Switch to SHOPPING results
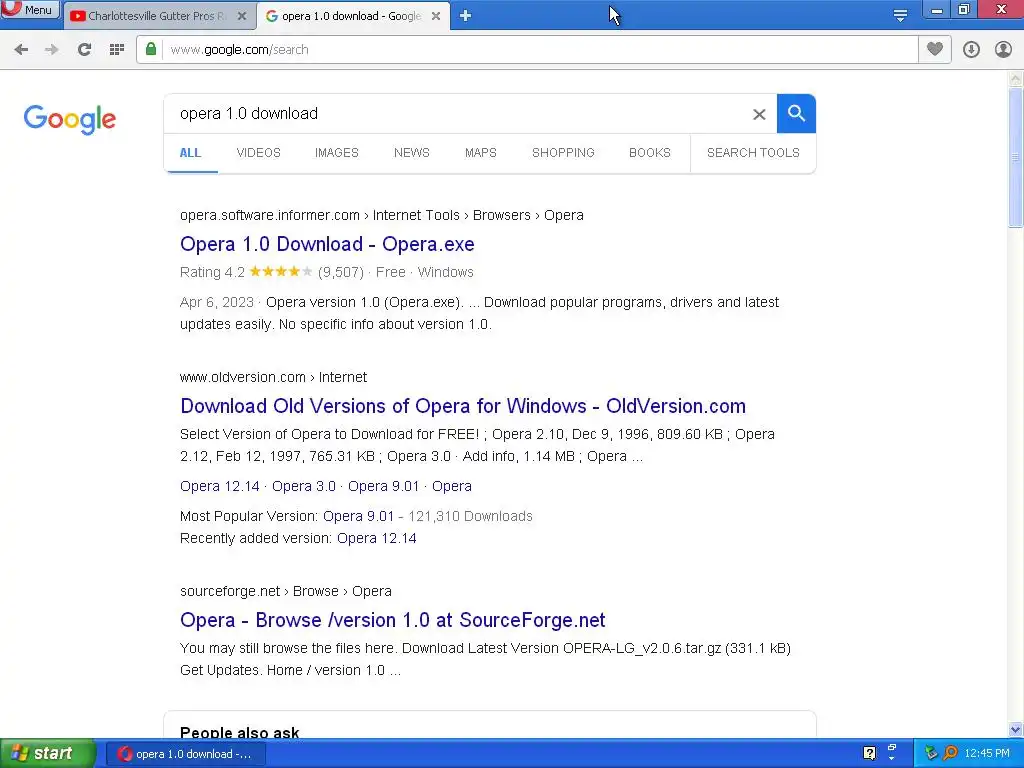1024x768 pixels. tap(563, 153)
